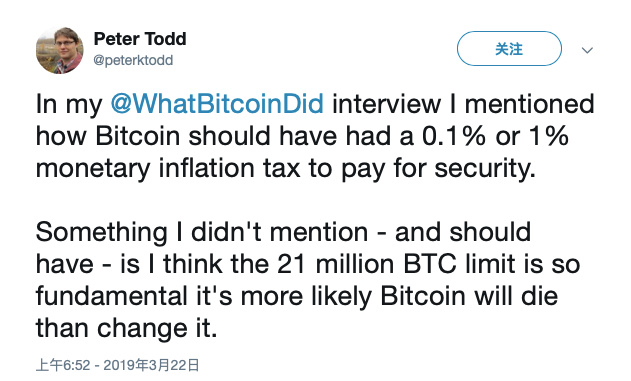Click the phrase "Bitcoin will die"

pos(469,296)
